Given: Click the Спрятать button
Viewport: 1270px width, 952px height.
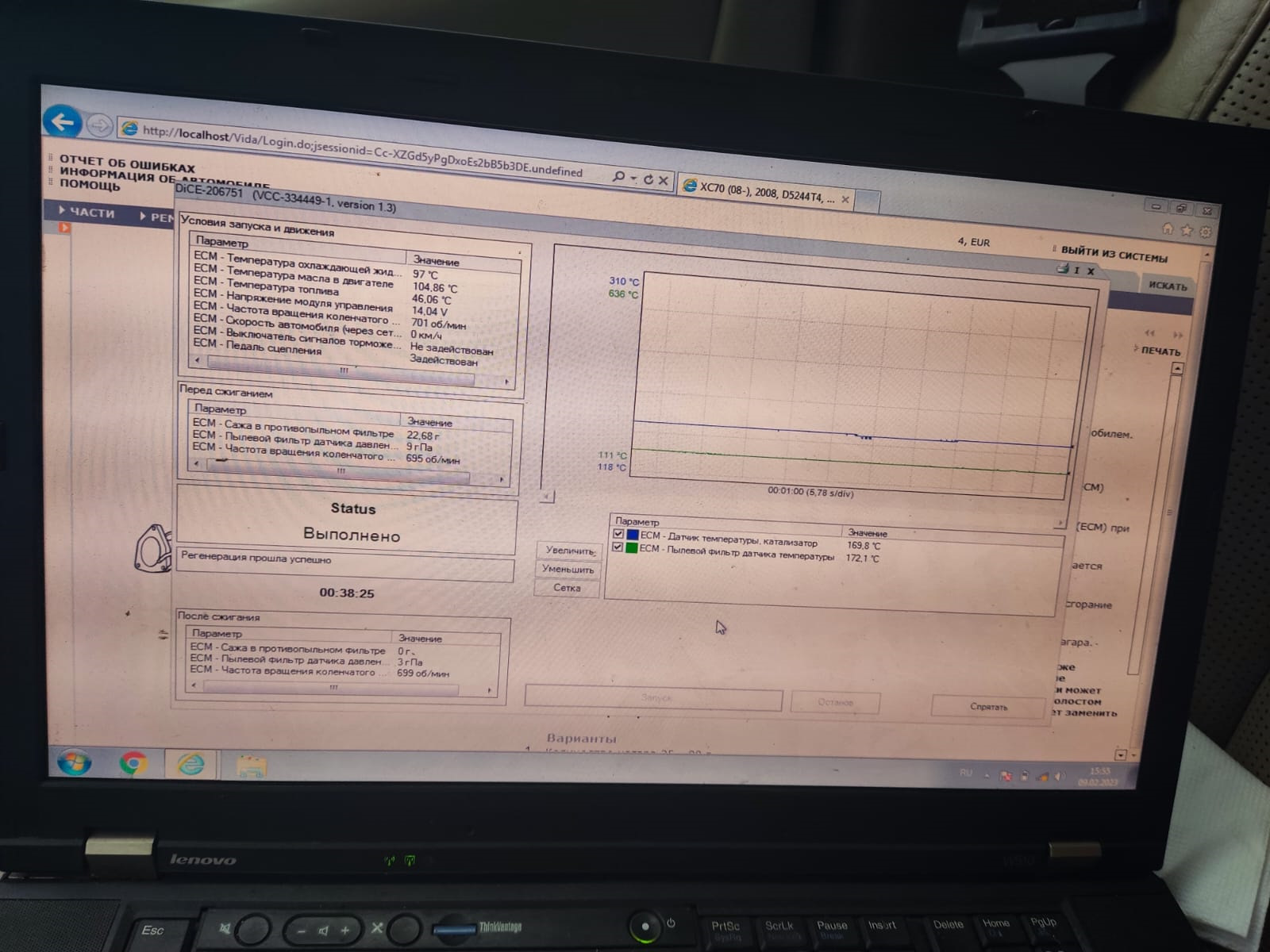Looking at the screenshot, I should 988,706.
